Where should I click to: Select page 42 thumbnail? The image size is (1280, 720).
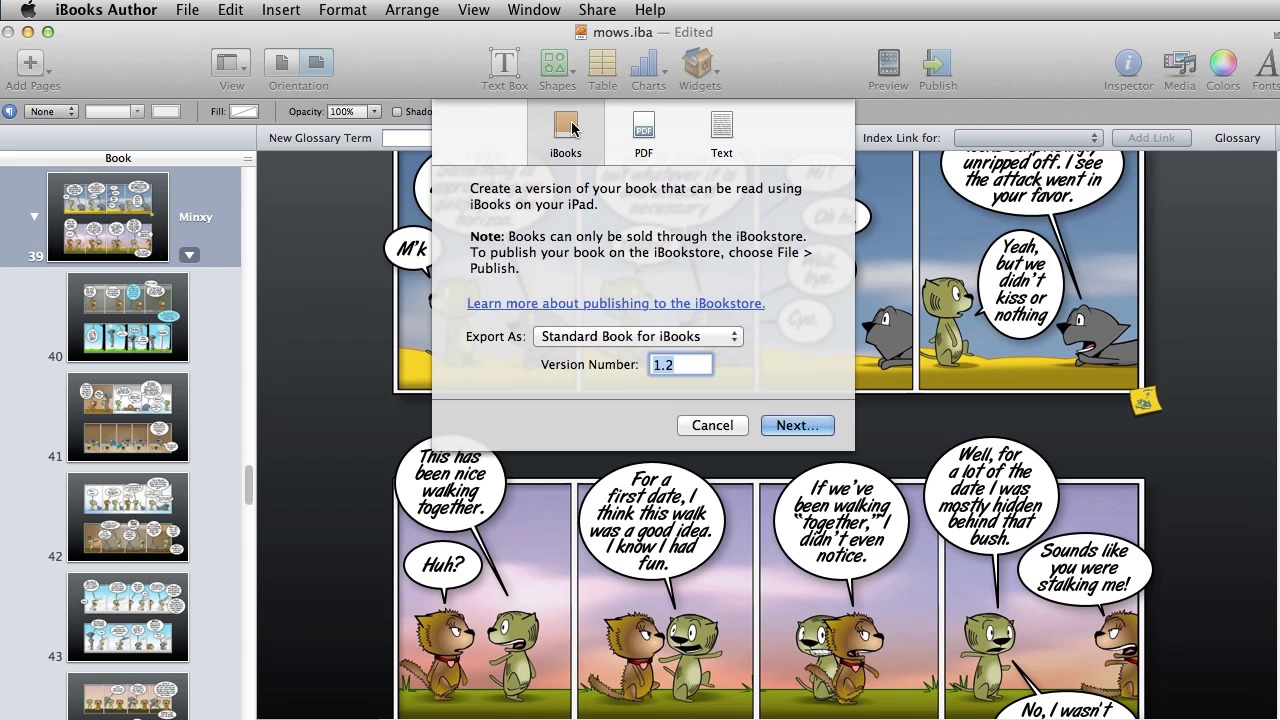[127, 517]
